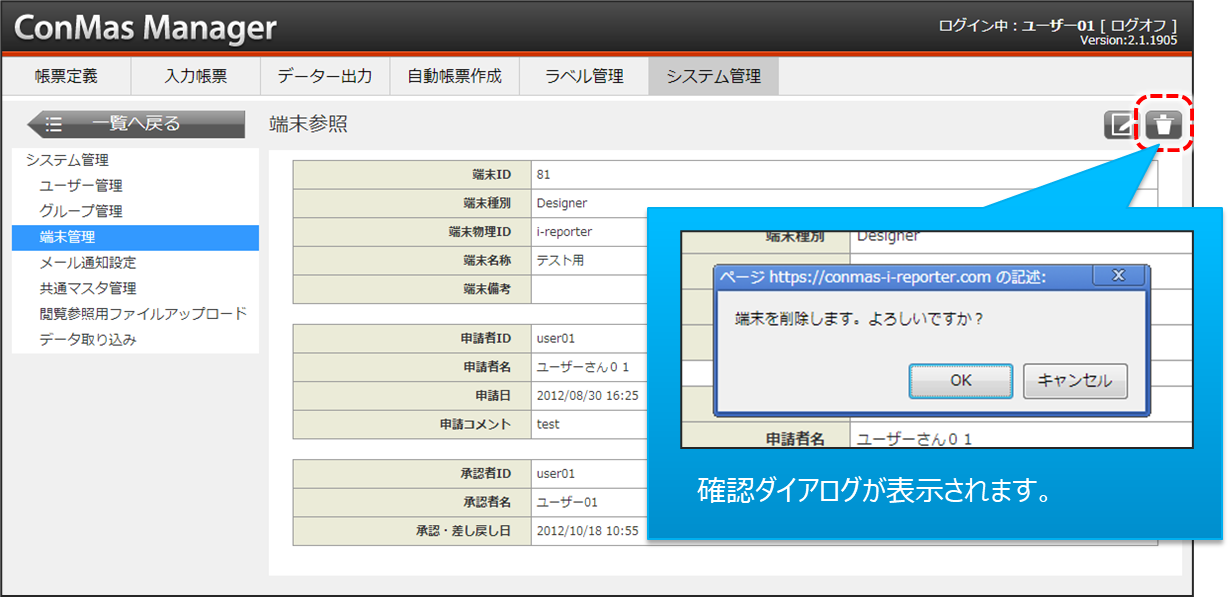Open the ラベル管理 tab
1230x597 pixels.
click(x=584, y=76)
